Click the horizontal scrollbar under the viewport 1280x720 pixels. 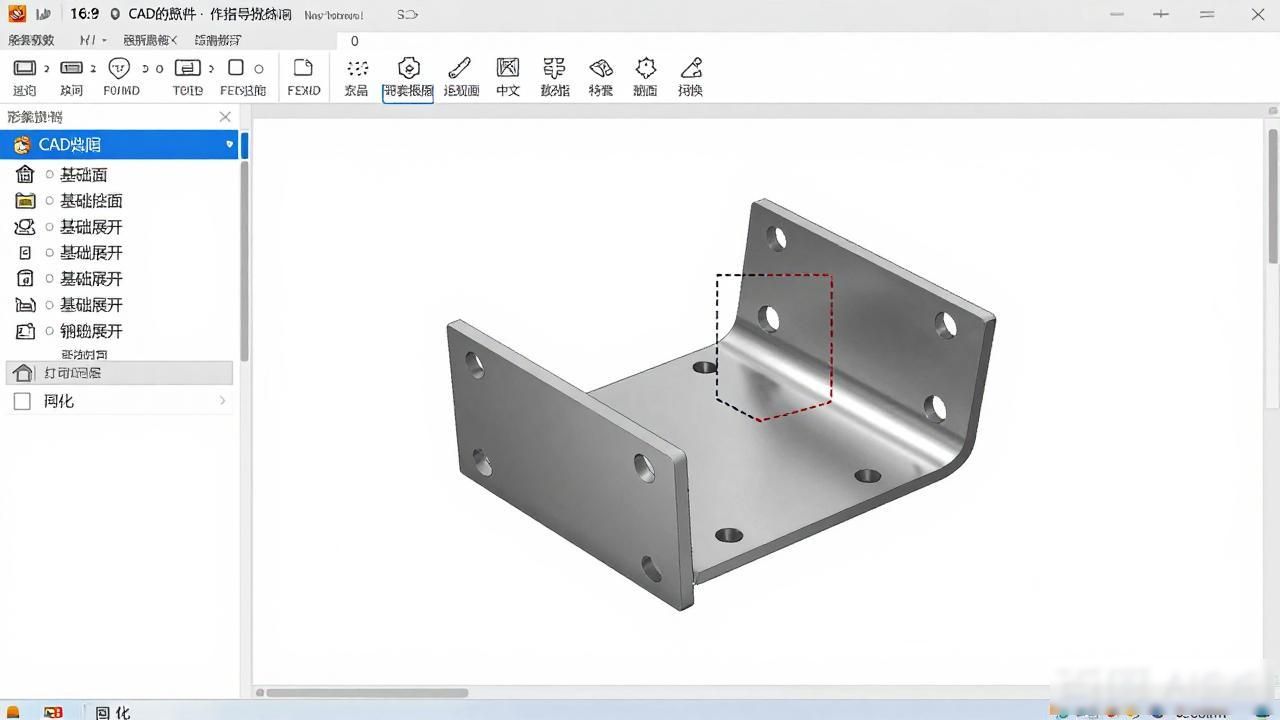(x=367, y=693)
